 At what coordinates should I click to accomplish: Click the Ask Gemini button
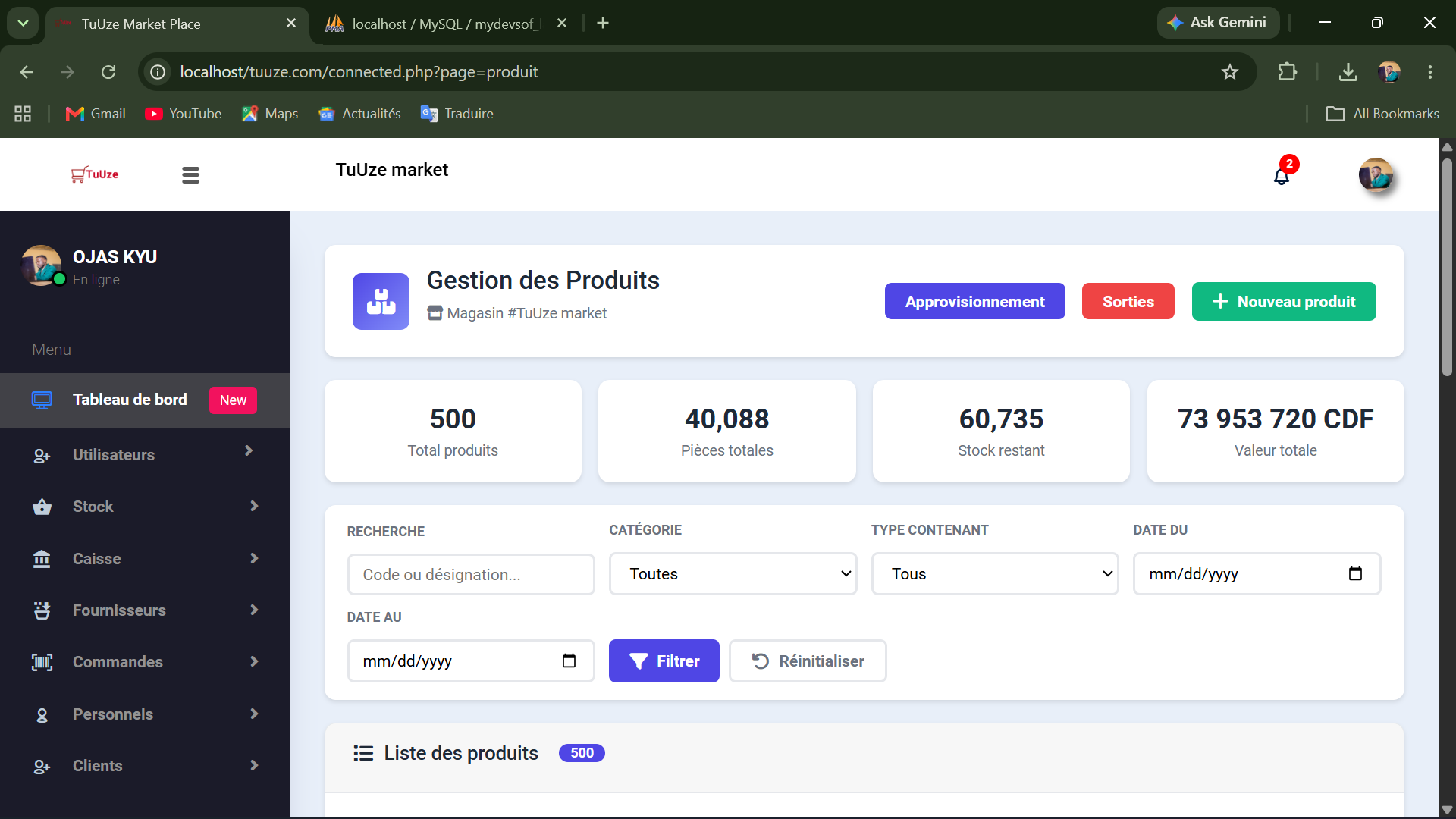[x=1218, y=23]
